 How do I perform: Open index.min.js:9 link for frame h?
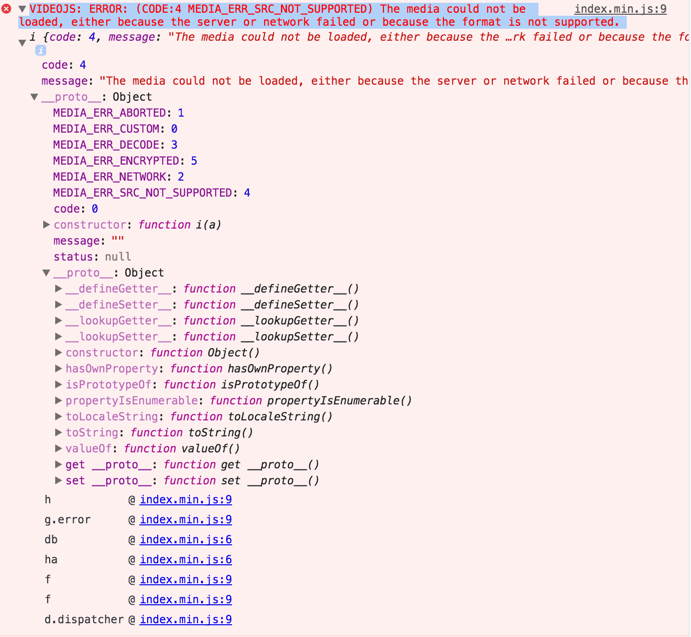pyautogui.click(x=186, y=499)
